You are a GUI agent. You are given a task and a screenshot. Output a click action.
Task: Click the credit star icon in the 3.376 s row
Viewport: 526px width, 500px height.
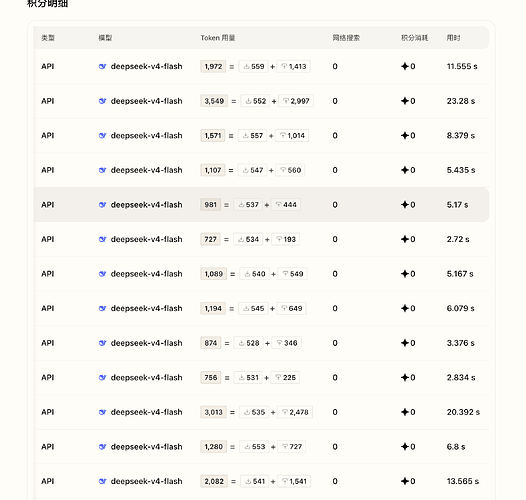[405, 343]
